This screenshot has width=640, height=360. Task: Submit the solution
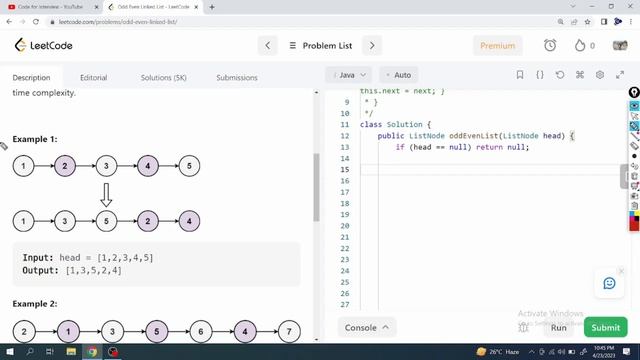pyautogui.click(x=605, y=327)
